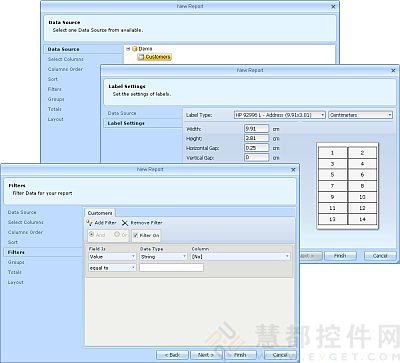This screenshot has width=400, height=363.
Task: Open the Data Type String dropdown
Action: (x=163, y=257)
